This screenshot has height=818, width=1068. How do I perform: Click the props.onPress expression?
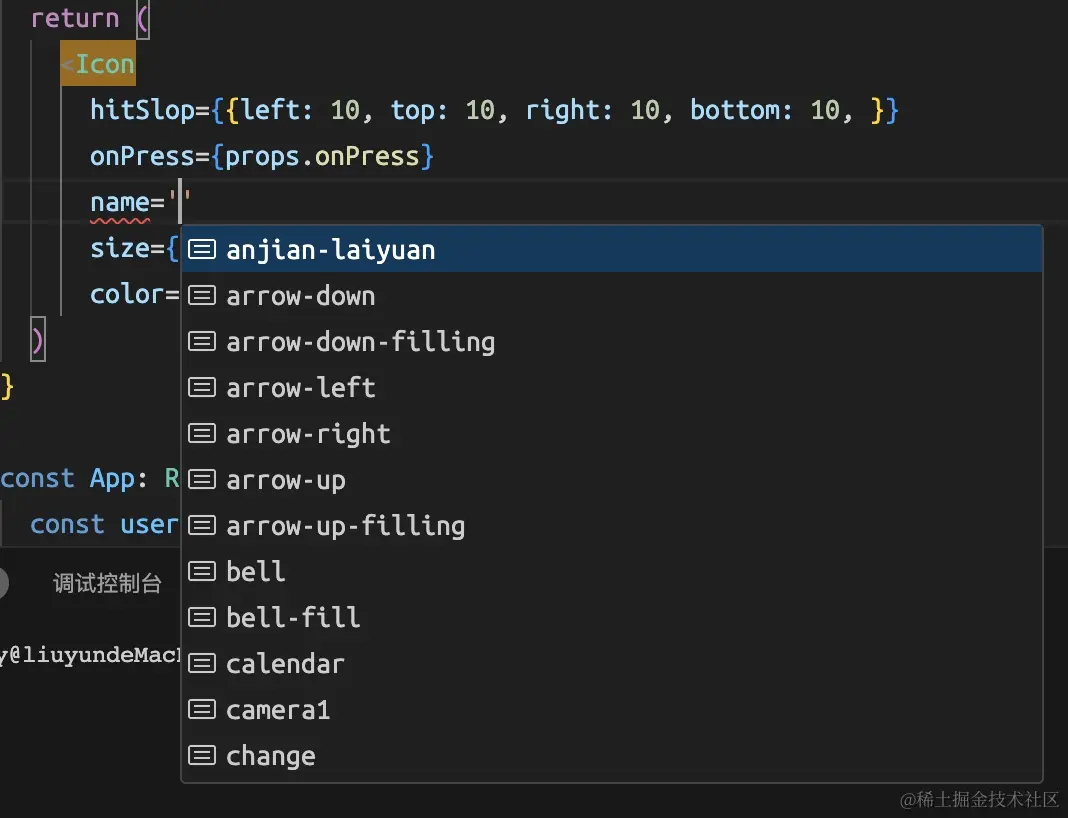321,157
